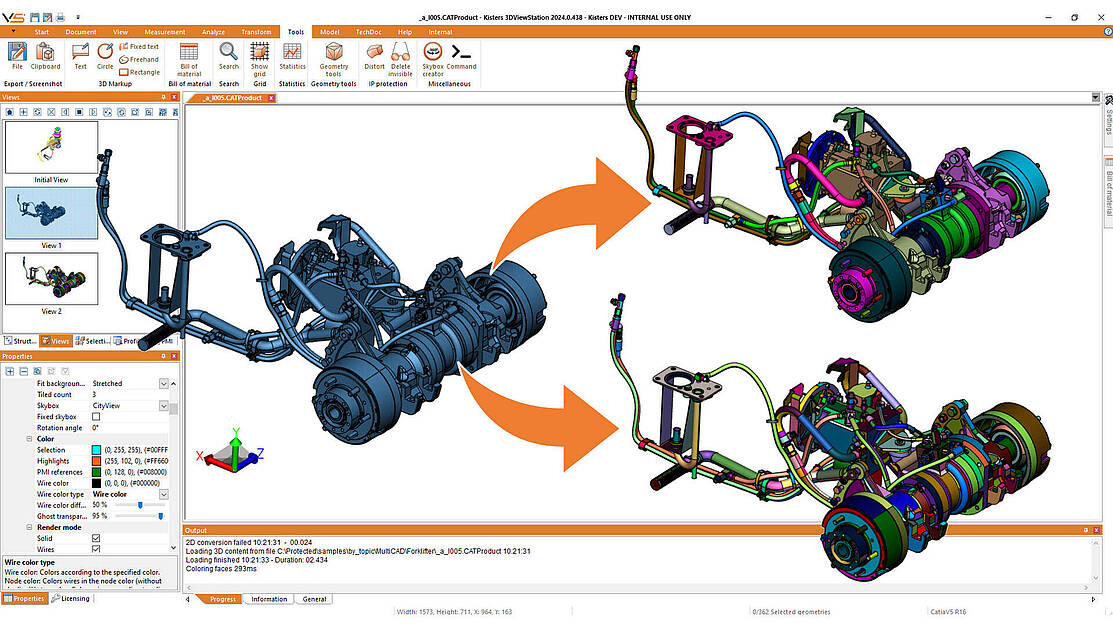Switch to the Selection panel tab
The image size is (1113, 627).
click(92, 342)
